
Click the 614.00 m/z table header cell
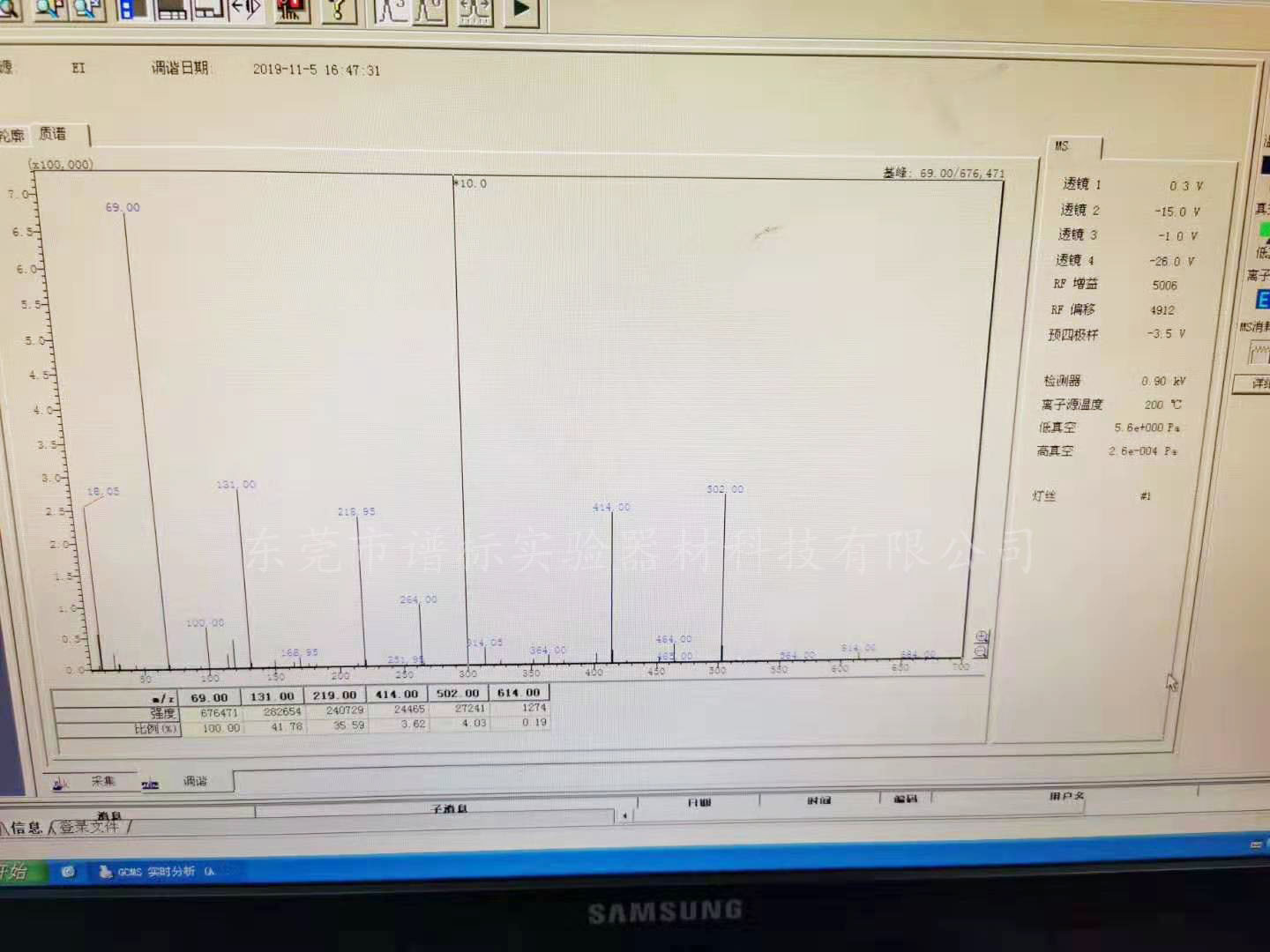click(519, 693)
